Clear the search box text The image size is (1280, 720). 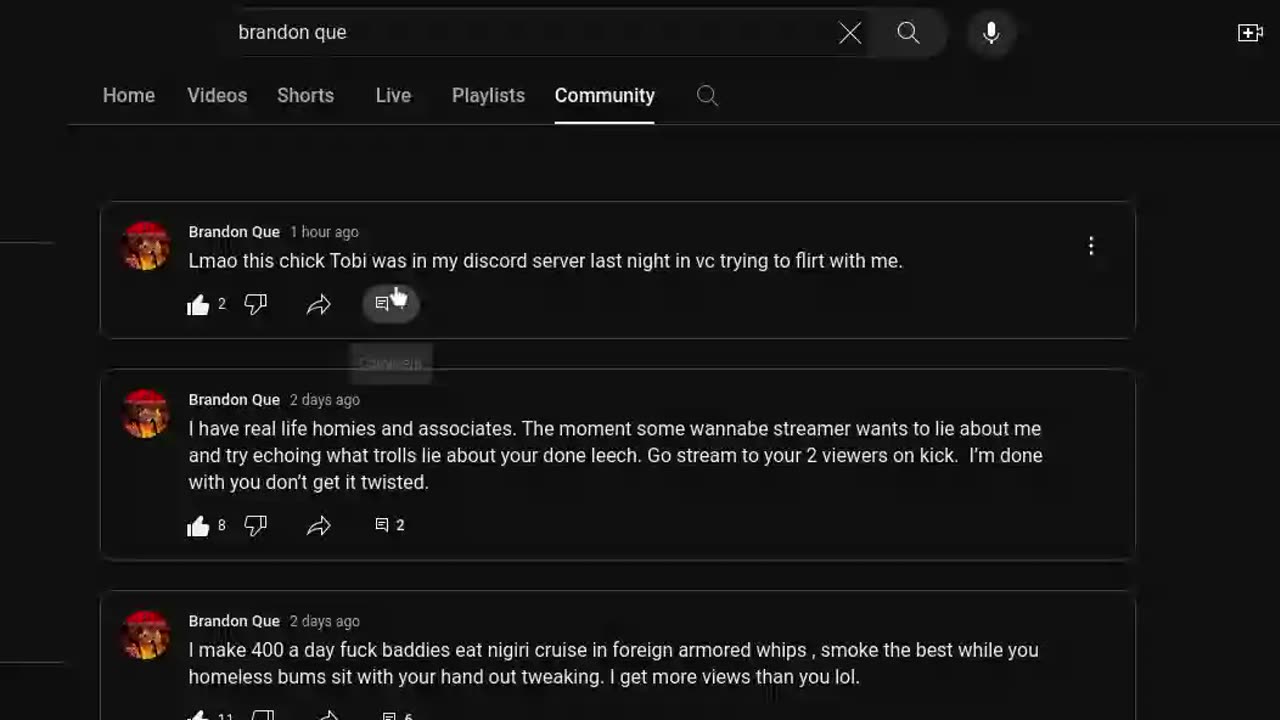click(850, 33)
